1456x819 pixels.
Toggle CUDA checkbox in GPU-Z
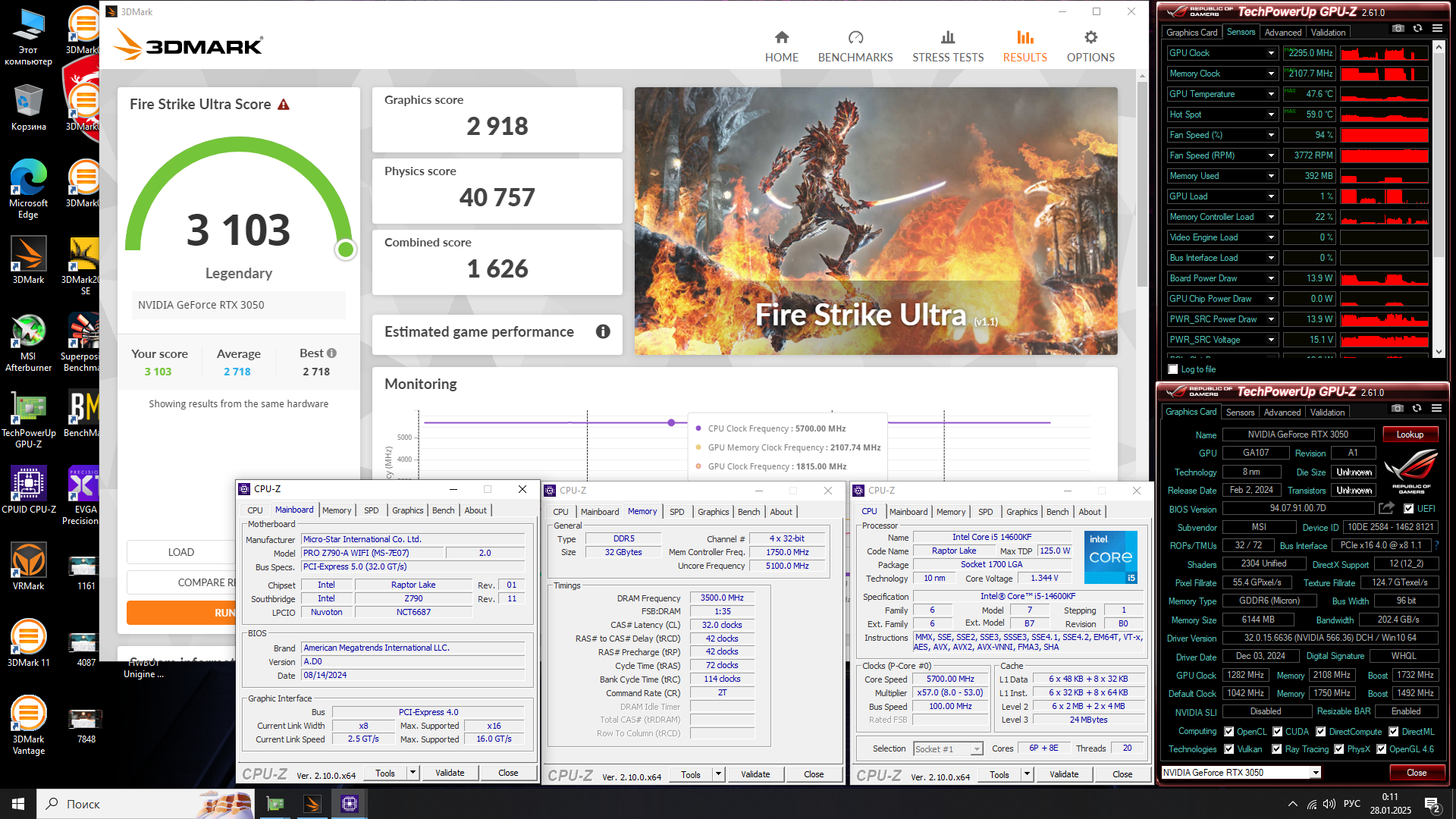click(x=1278, y=732)
